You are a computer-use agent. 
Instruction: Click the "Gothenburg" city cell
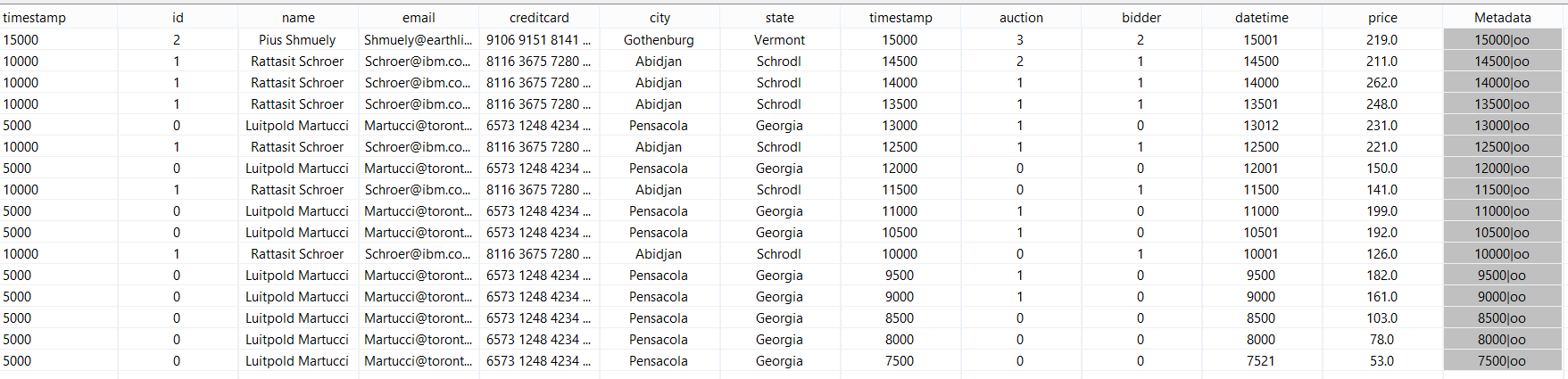[x=659, y=40]
